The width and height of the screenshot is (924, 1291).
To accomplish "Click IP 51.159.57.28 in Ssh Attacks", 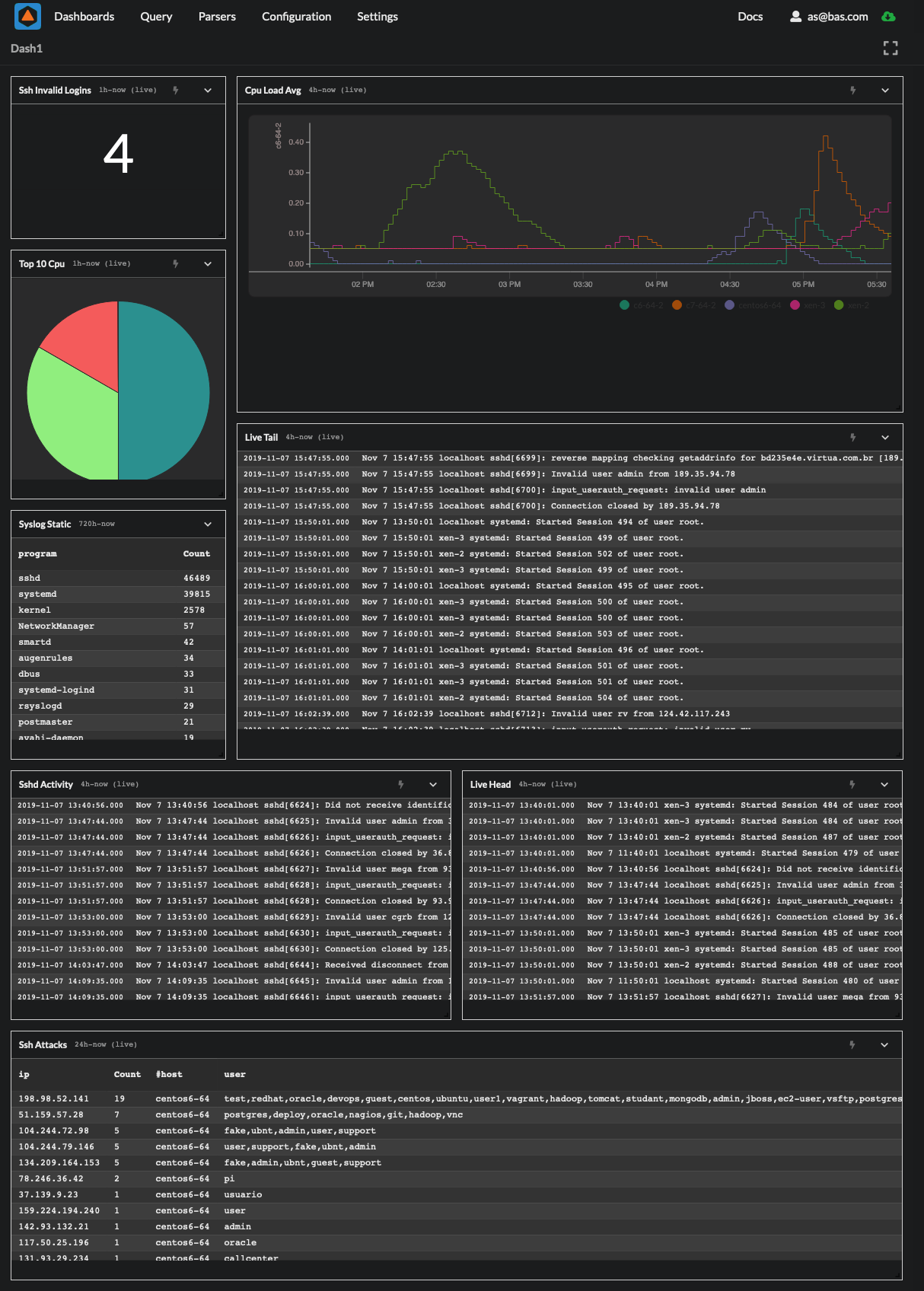I will [x=51, y=1115].
